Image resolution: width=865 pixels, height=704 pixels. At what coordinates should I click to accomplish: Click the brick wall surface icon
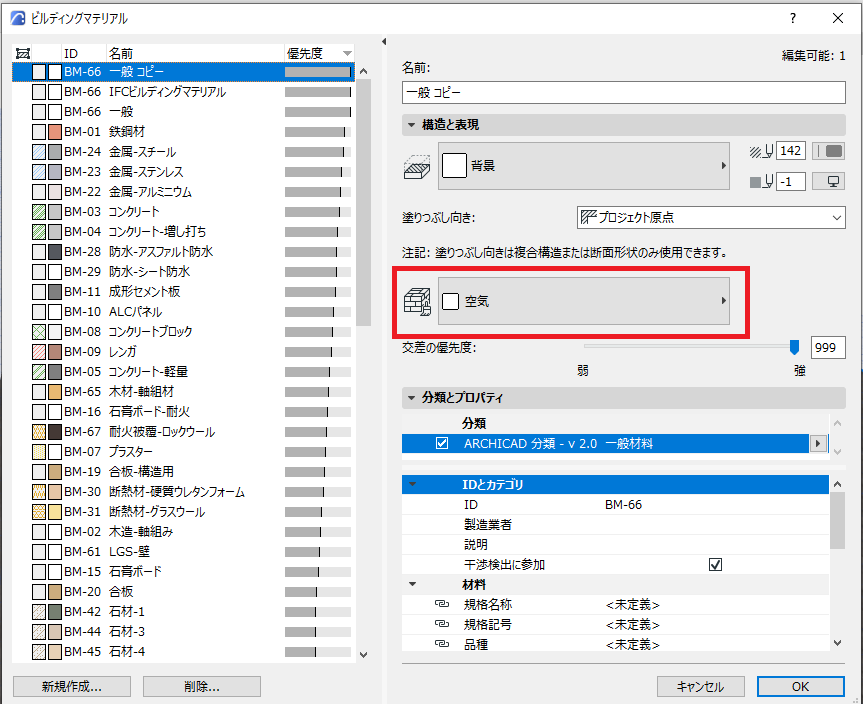pos(417,302)
